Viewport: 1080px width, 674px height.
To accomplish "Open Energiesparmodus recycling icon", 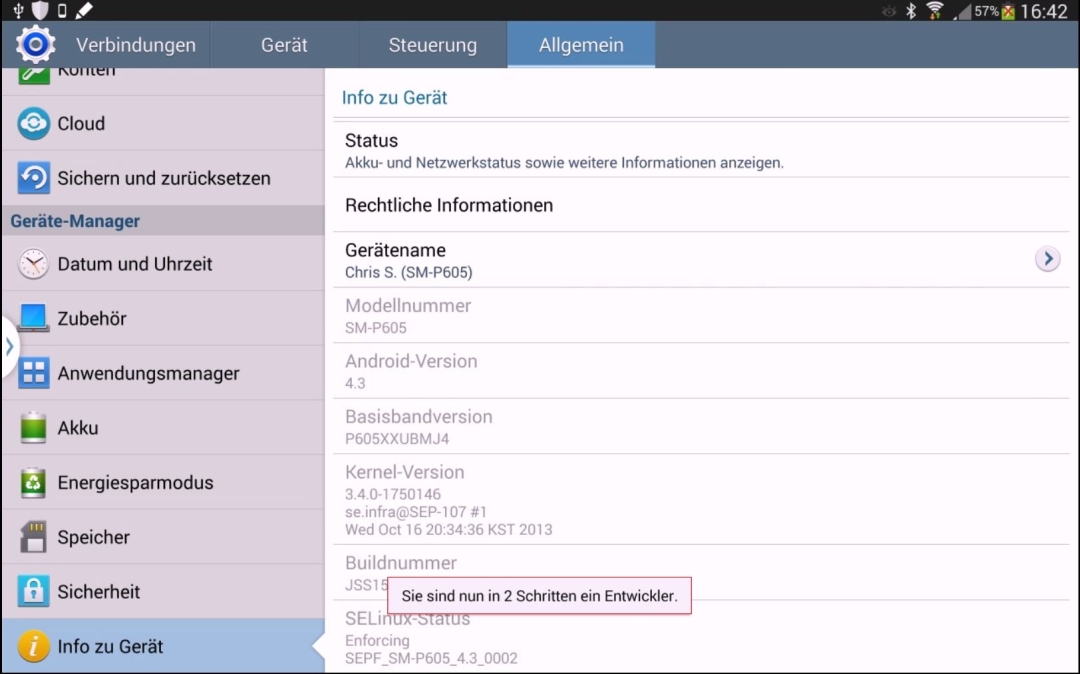I will [33, 483].
